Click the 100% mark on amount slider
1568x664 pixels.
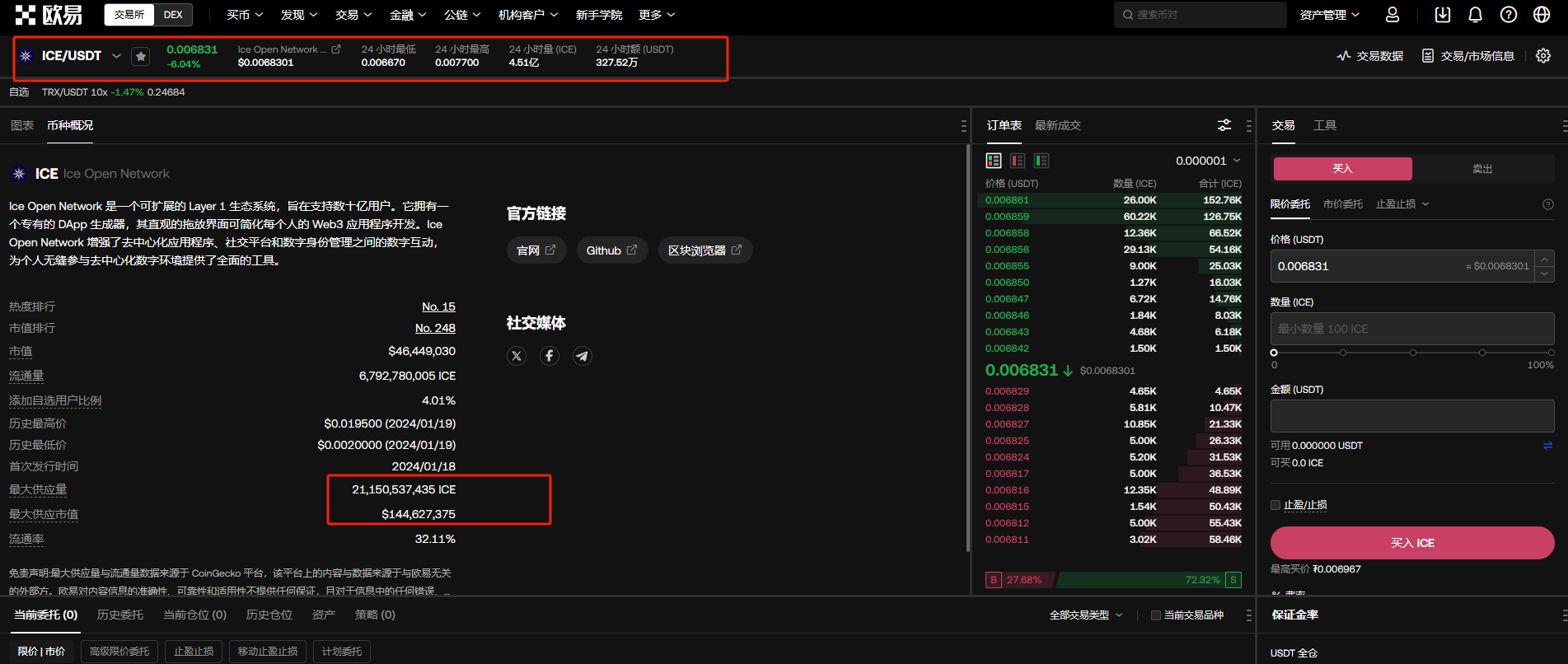[x=1551, y=353]
